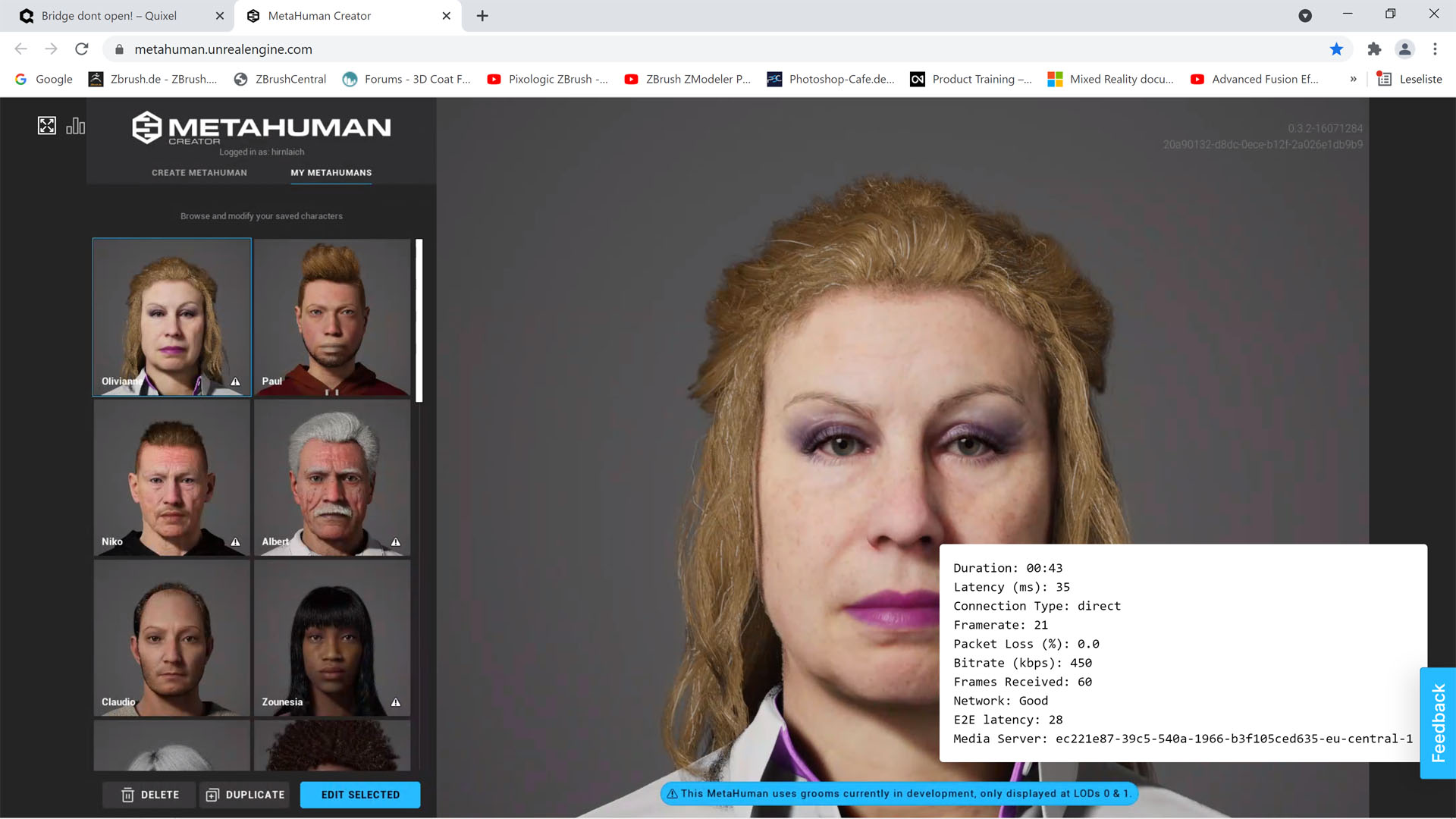Click 'Browse and modify your saved characters' text
The height and width of the screenshot is (819, 1456).
[x=262, y=216]
